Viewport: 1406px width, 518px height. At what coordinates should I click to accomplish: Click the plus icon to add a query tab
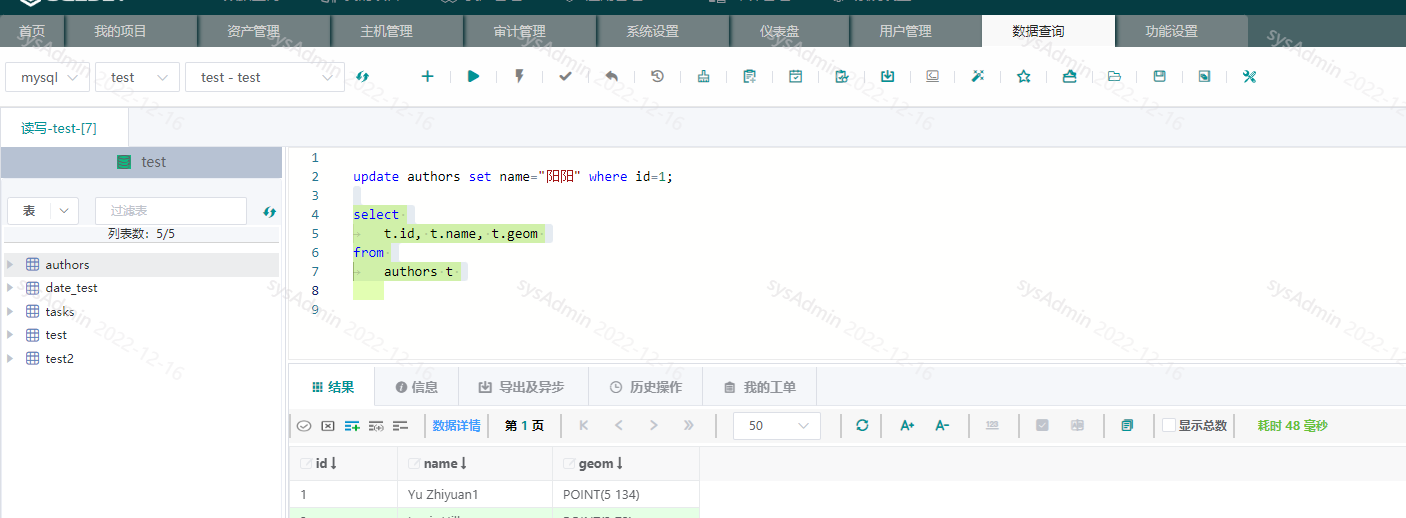coord(427,76)
